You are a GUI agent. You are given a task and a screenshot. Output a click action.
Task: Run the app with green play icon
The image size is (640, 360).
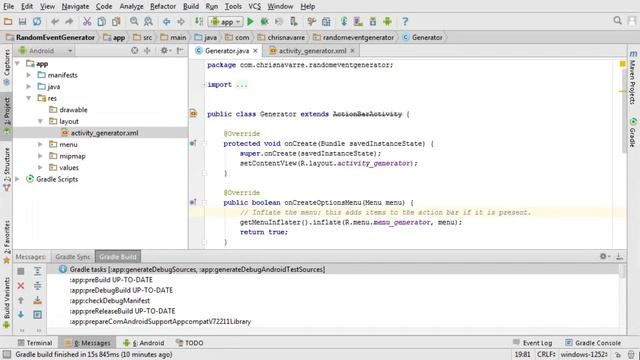click(x=250, y=22)
